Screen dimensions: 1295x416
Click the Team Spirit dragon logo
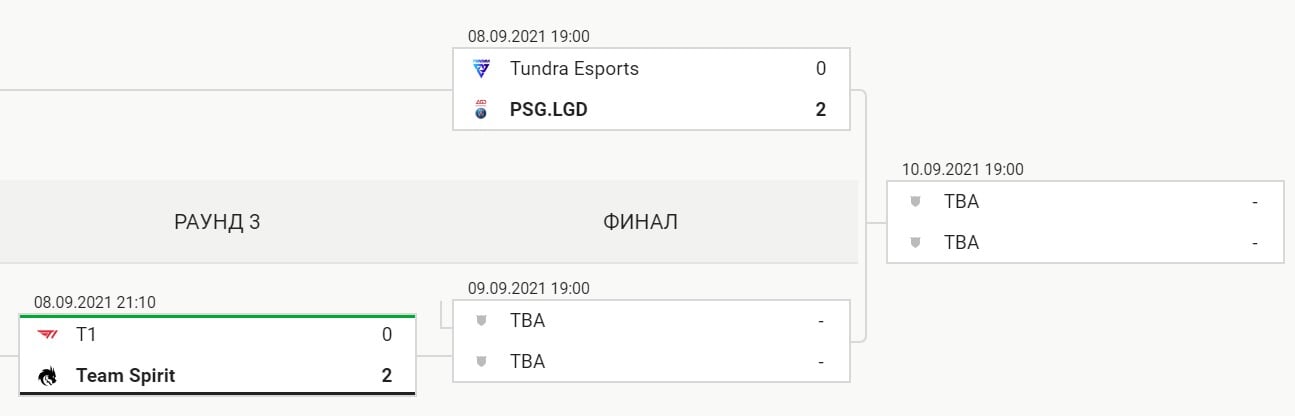[48, 376]
